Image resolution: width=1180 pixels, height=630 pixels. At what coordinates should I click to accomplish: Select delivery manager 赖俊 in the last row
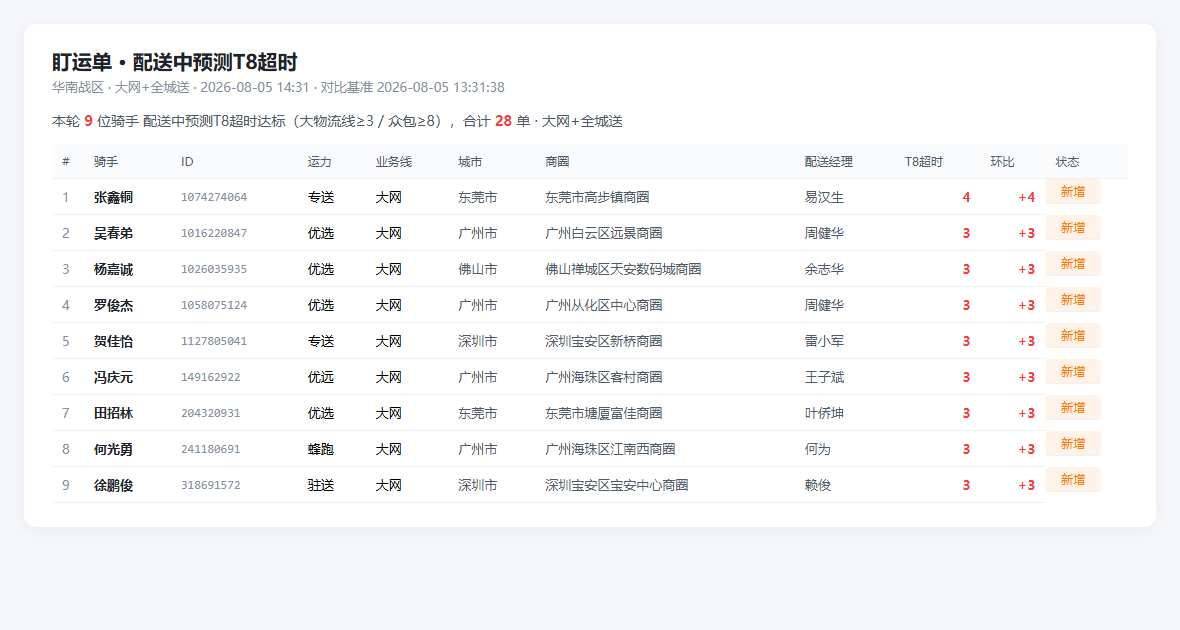(x=817, y=485)
